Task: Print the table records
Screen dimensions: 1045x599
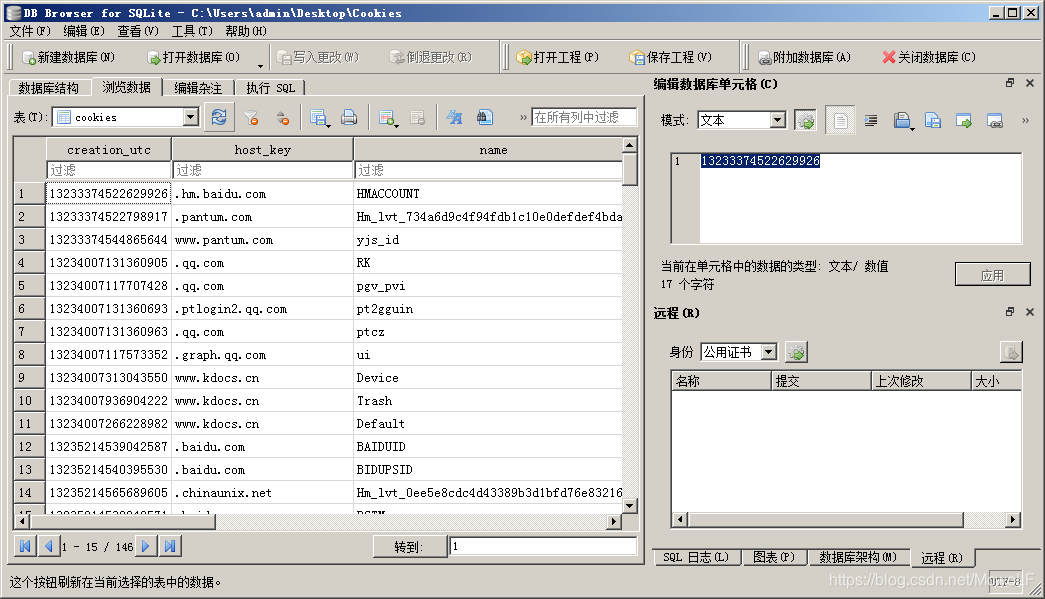Action: point(349,118)
